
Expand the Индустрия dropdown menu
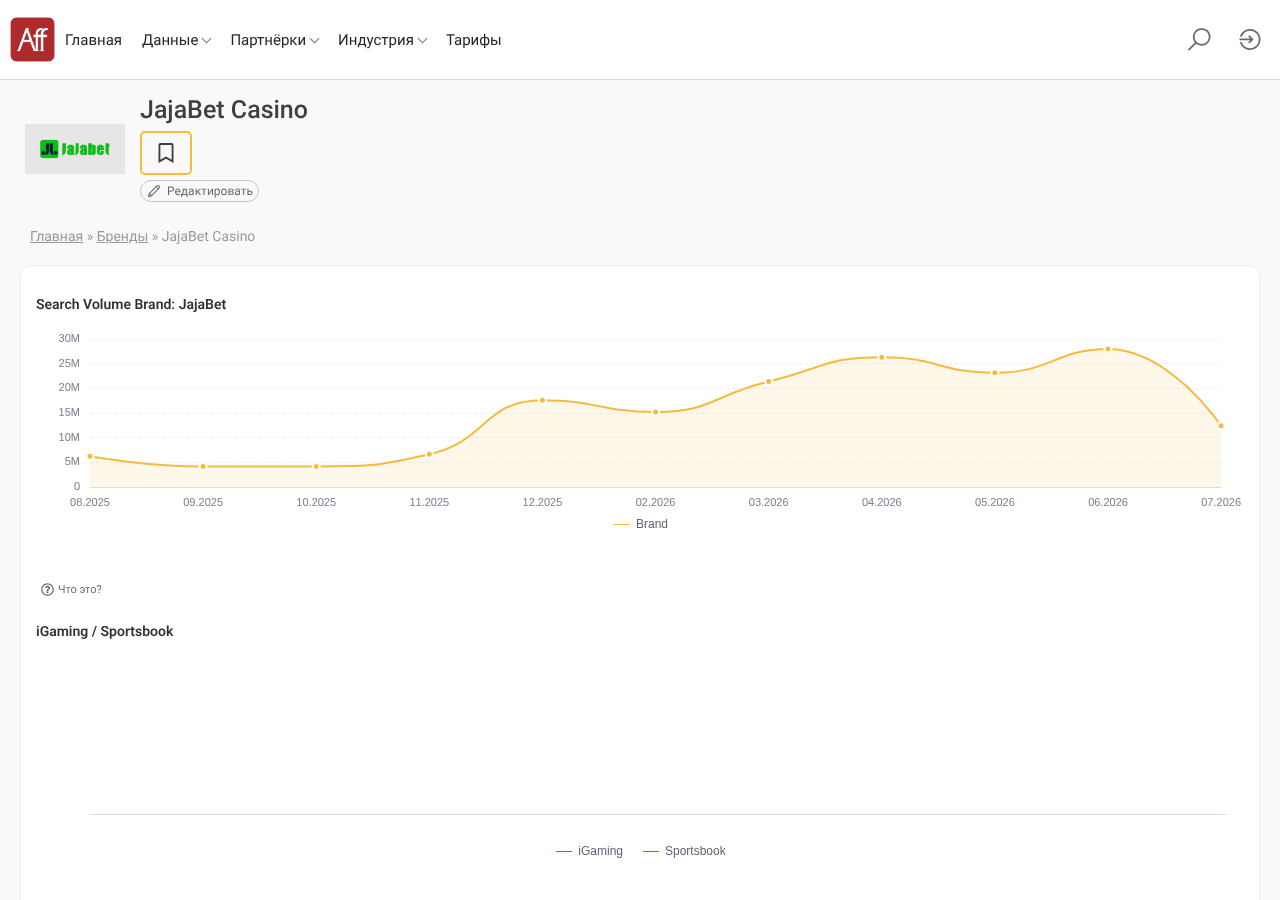(x=383, y=40)
